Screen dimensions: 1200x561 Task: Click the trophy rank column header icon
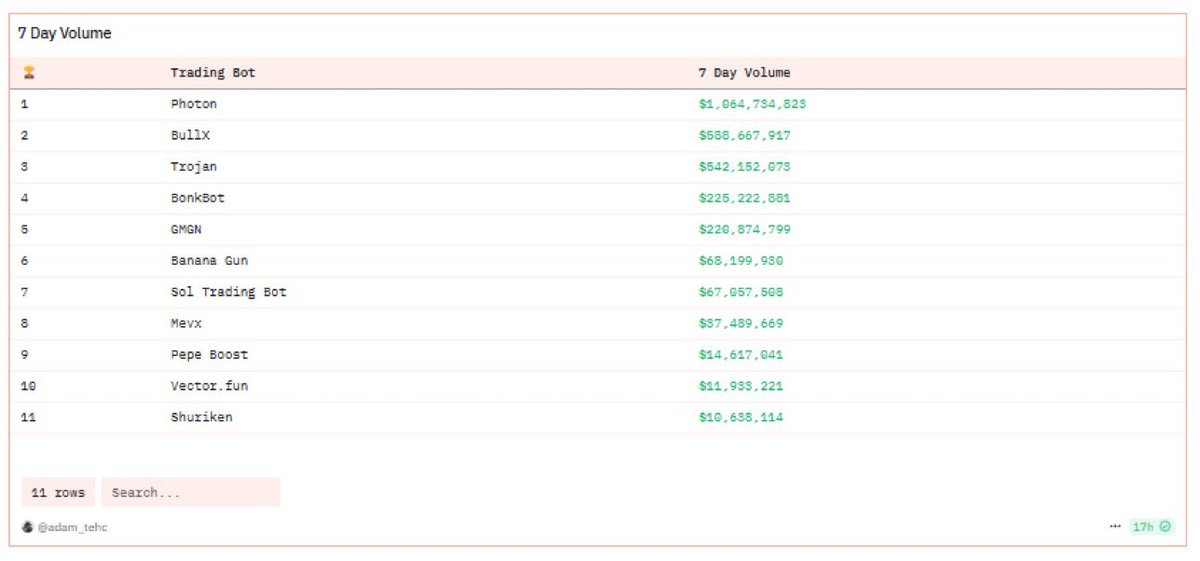click(28, 73)
